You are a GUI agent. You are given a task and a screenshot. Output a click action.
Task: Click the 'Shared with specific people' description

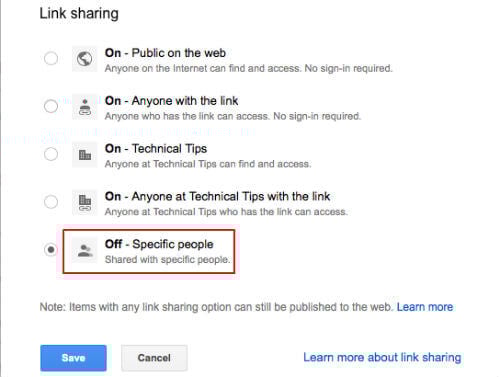[x=167, y=260]
